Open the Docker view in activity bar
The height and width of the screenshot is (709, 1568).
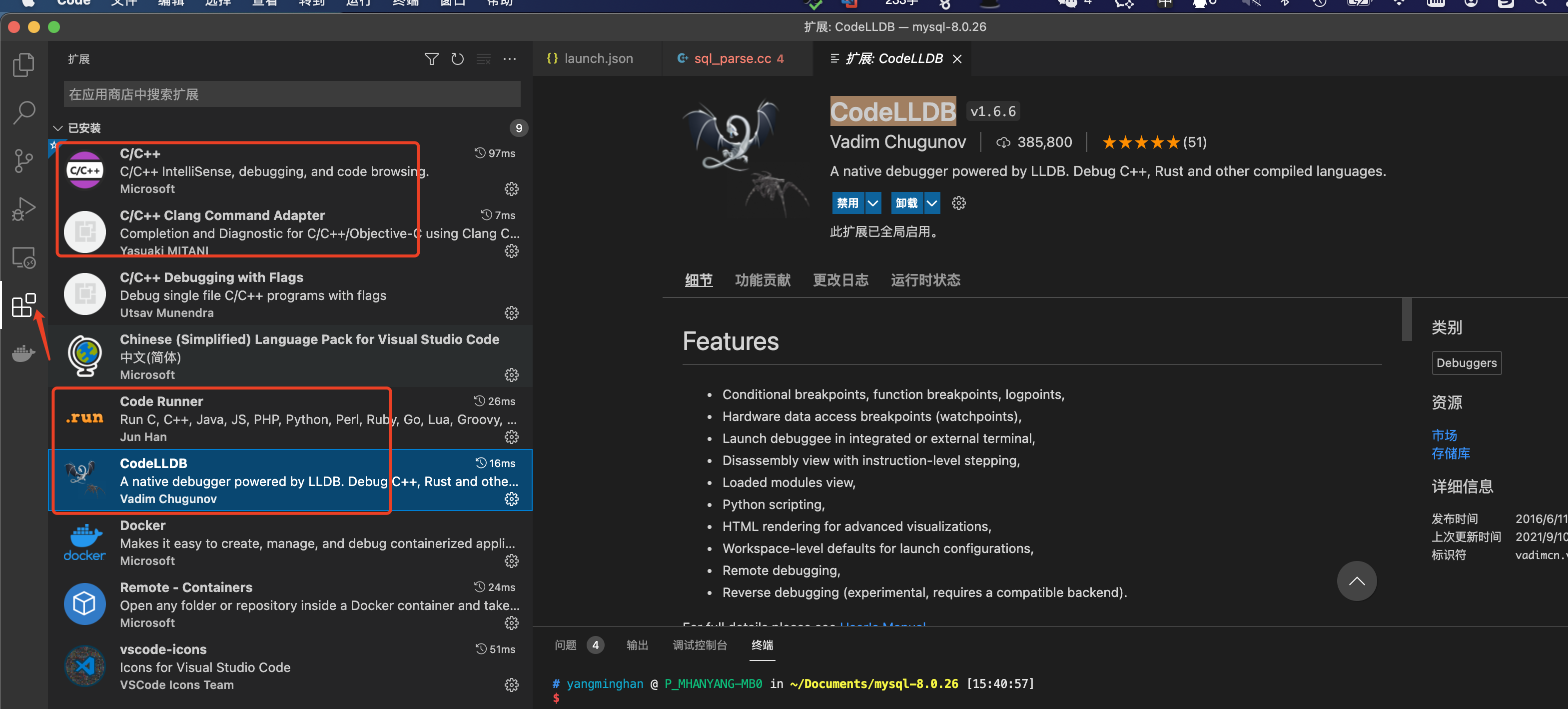[23, 353]
